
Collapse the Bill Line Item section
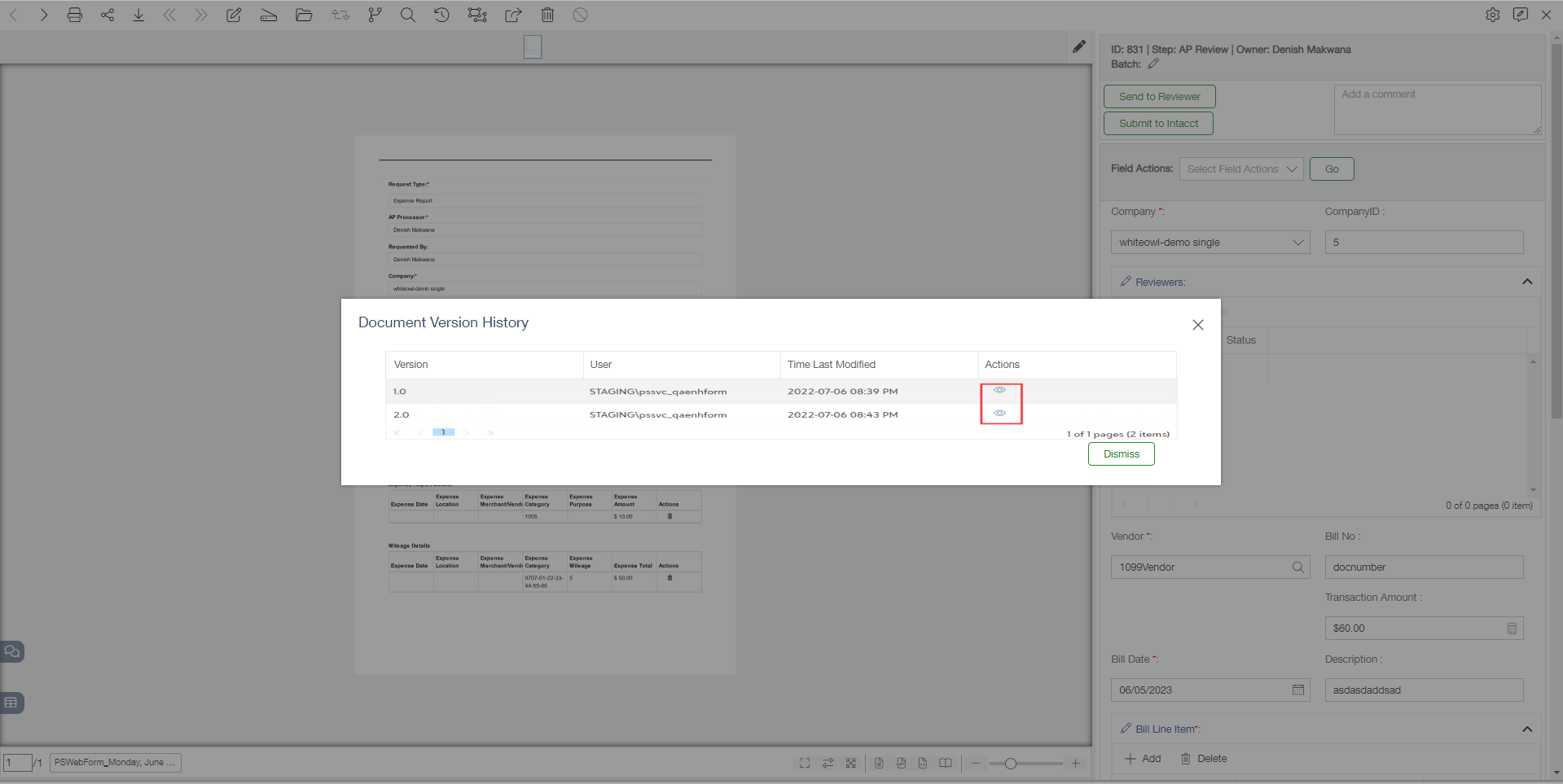tap(1527, 729)
